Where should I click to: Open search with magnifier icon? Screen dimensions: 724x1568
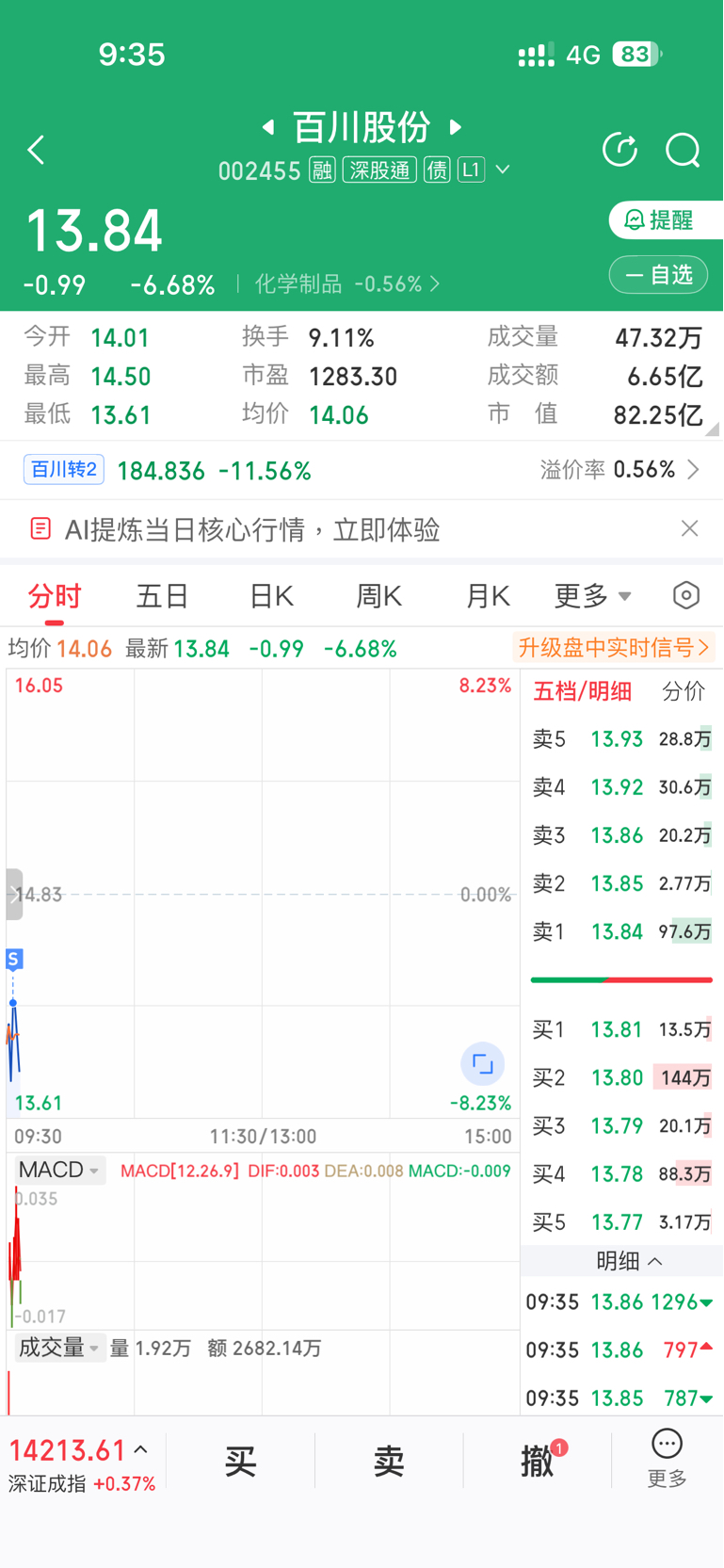click(x=683, y=150)
